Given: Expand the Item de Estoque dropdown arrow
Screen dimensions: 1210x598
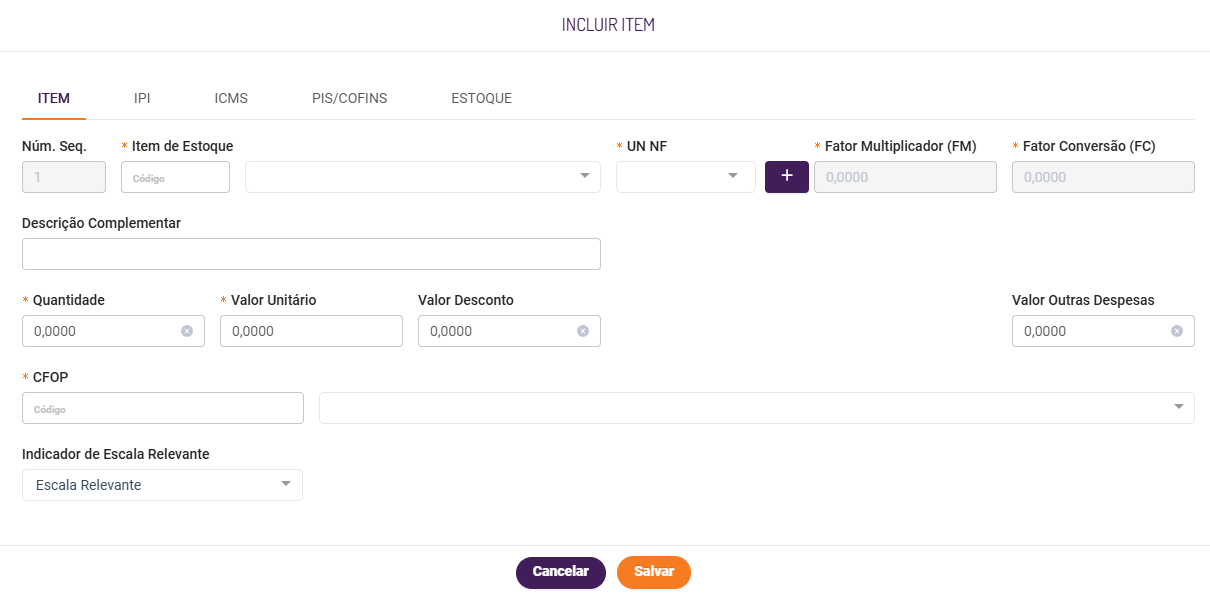Looking at the screenshot, I should (x=585, y=176).
